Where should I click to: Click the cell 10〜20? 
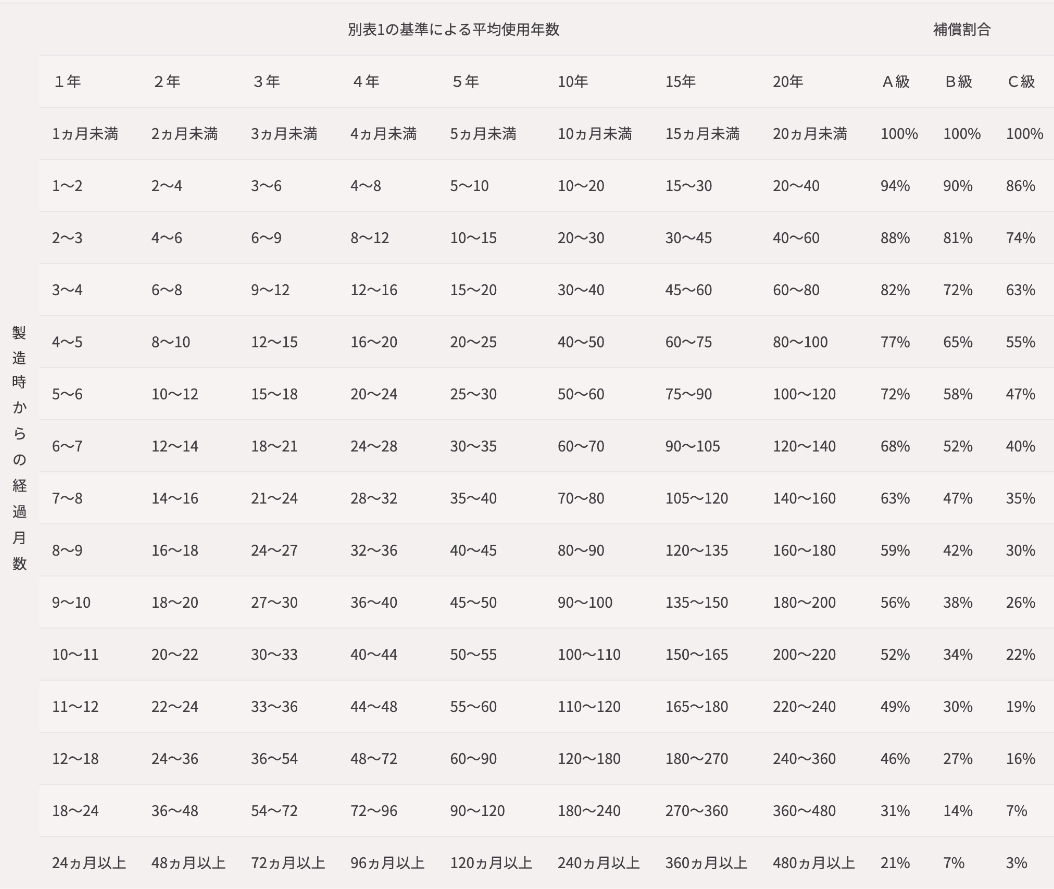tap(581, 186)
